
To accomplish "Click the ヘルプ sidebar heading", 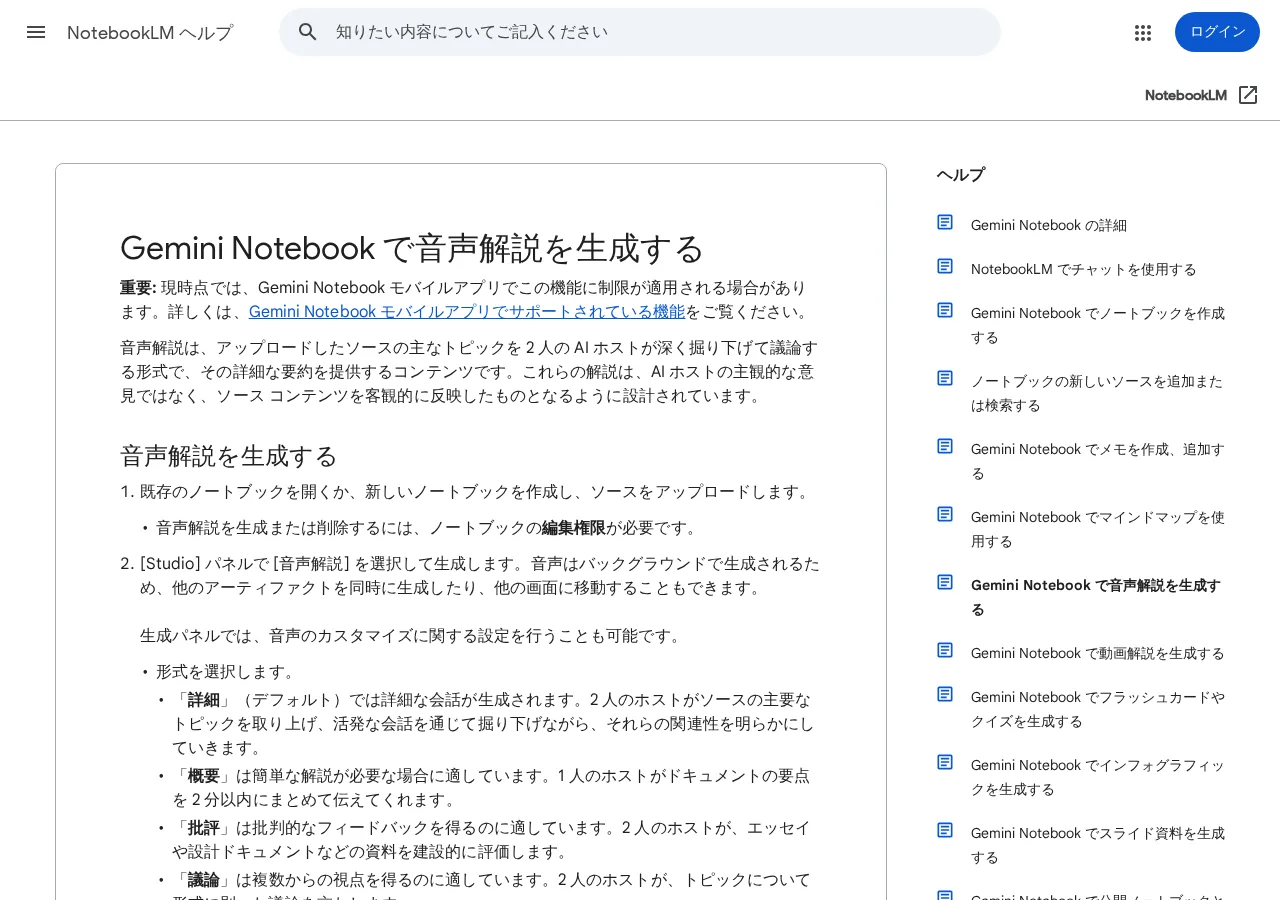I will point(961,175).
